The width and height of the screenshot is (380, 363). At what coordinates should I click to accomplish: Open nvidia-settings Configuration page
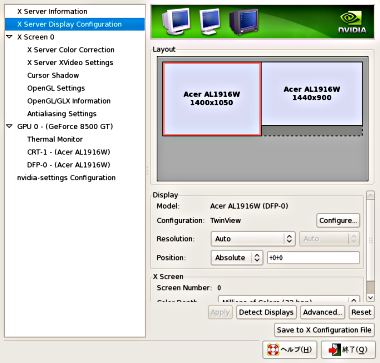[66, 178]
